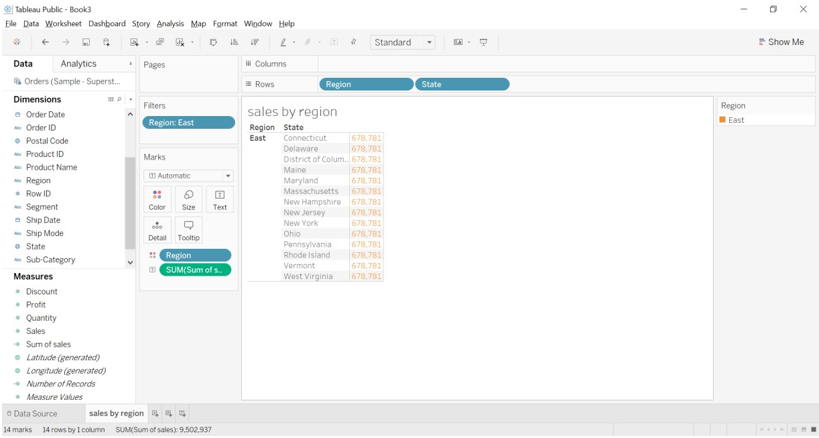Click the Size marks card button
Screen dimensions: 819x438
click(189, 200)
